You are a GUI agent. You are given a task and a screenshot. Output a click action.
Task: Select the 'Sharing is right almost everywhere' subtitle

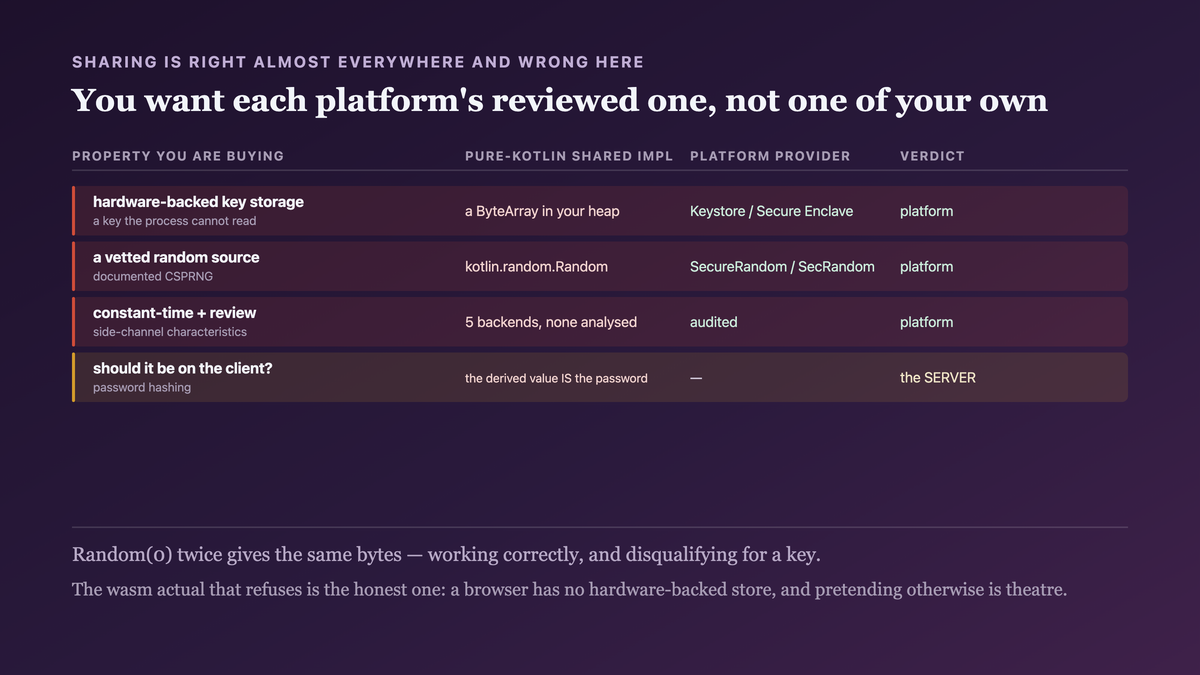click(x=358, y=62)
